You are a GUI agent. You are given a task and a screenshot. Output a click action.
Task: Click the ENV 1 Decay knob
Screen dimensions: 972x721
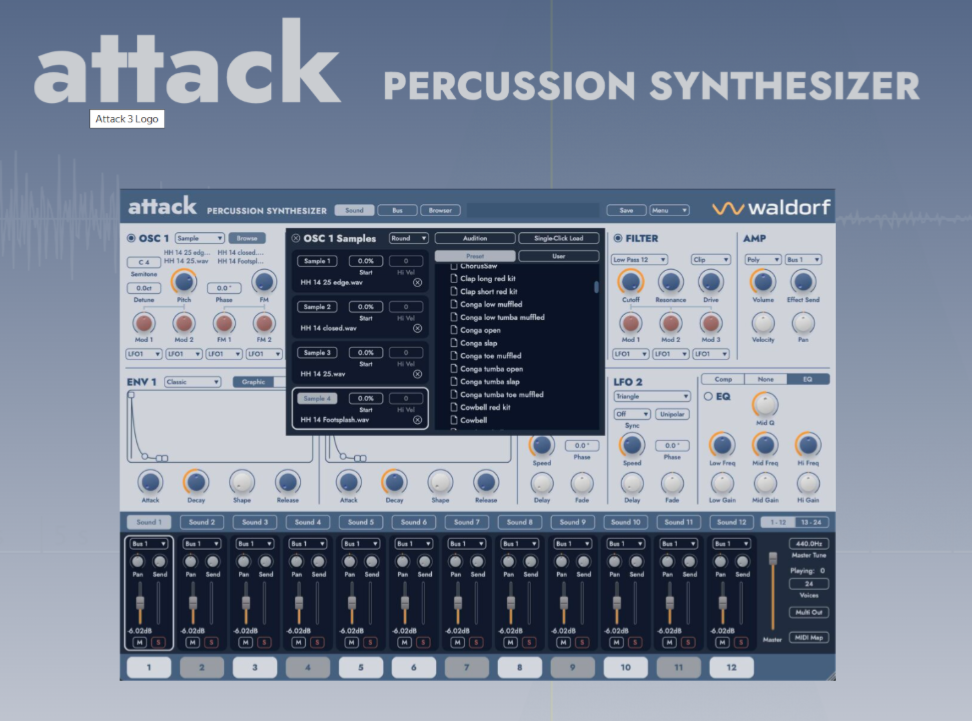[196, 482]
